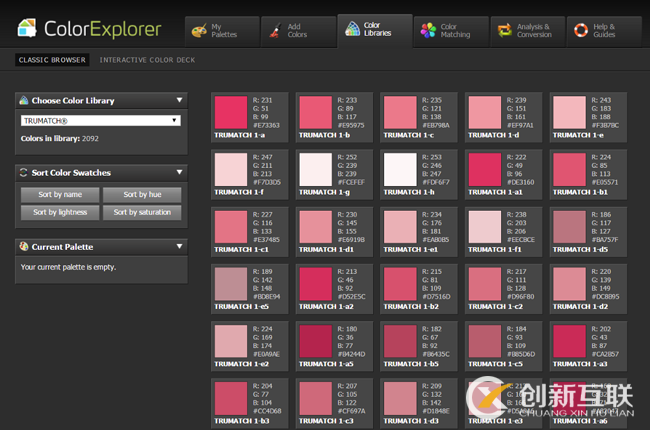Click the 'Your current palette is empty' text
The image size is (650, 430).
point(68,267)
